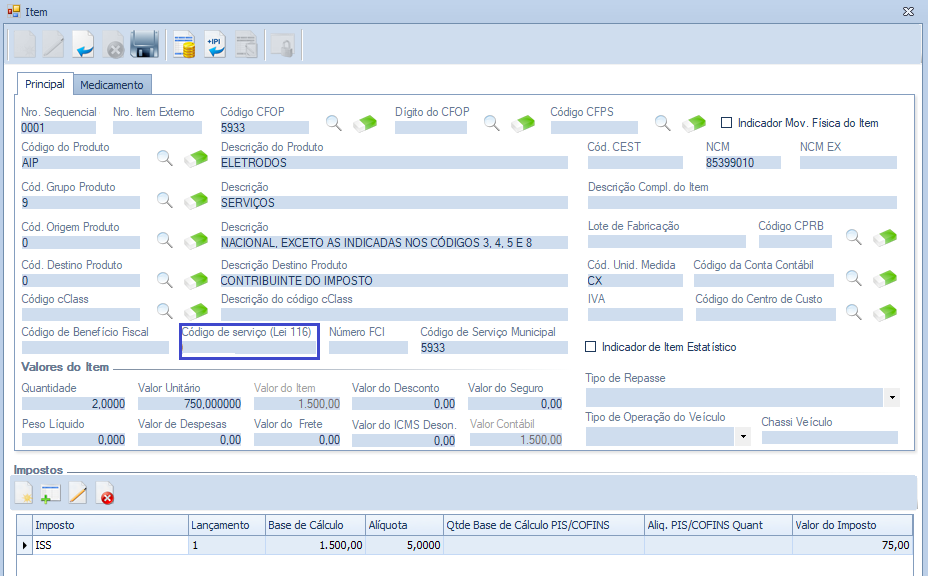
Task: Enable Indicador Mov. Física do Item checkbox
Action: pyautogui.click(x=727, y=123)
